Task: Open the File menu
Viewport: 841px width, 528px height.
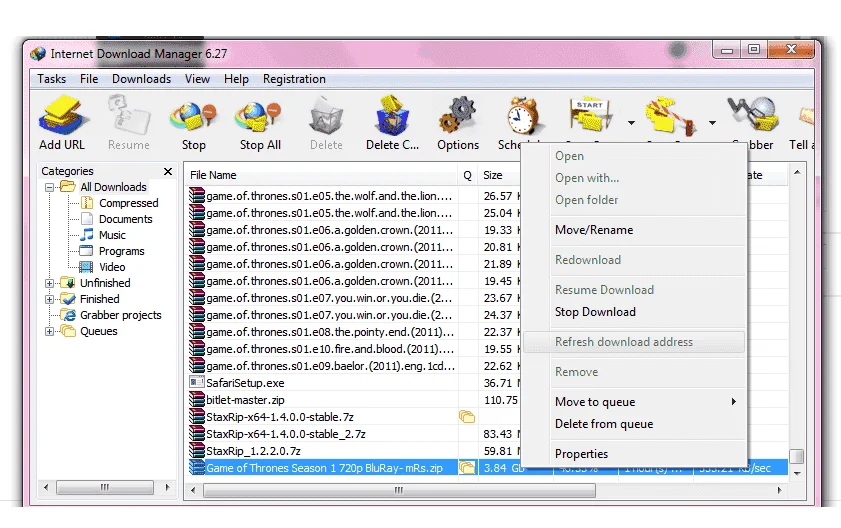Action: (x=89, y=79)
